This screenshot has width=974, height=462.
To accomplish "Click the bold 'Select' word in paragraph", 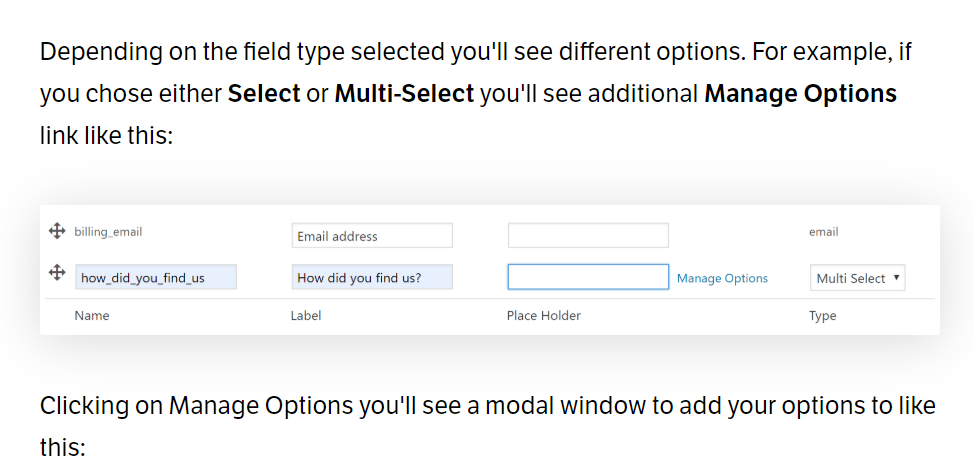I will click(x=264, y=94).
